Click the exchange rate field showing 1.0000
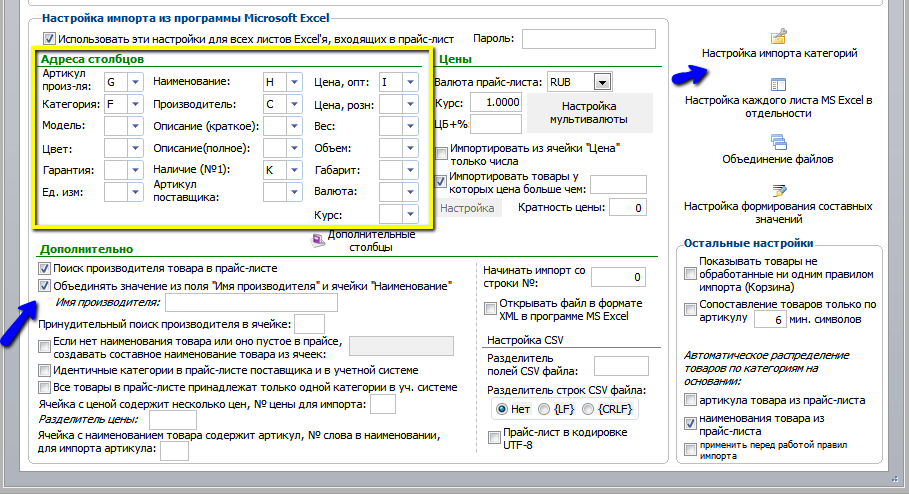This screenshot has height=494, width=909. 495,103
